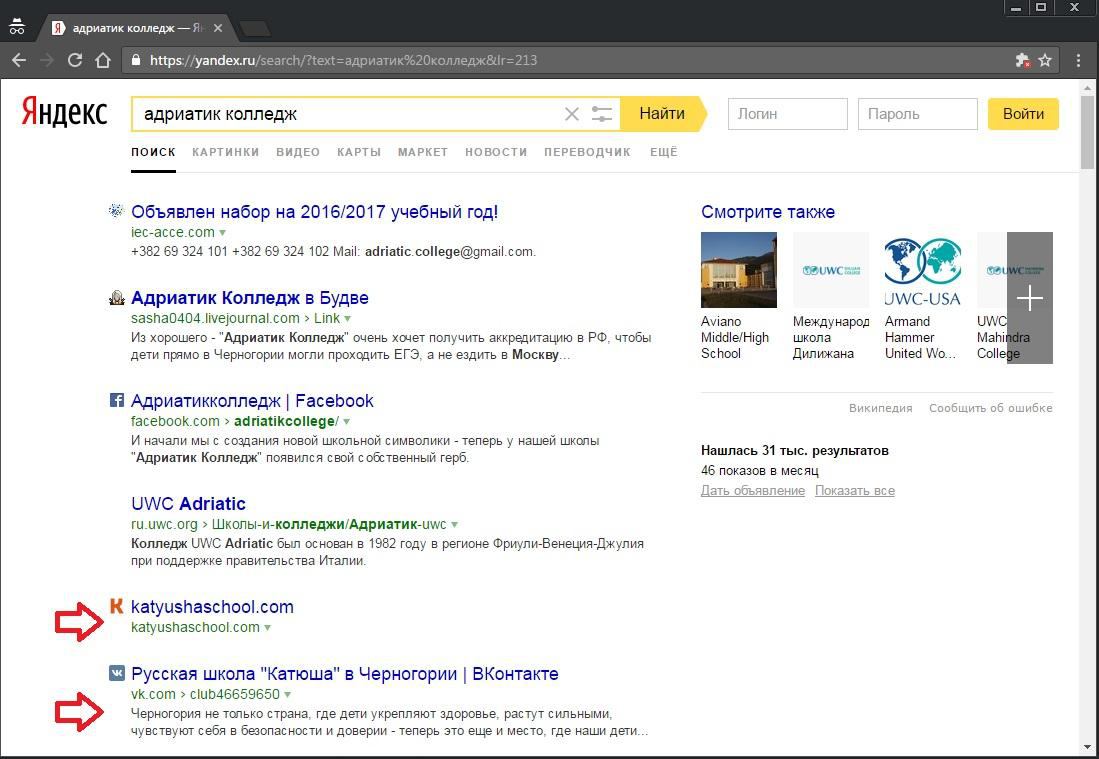This screenshot has width=1099, height=759.
Task: Select the Поиск tab
Action: tap(153, 152)
